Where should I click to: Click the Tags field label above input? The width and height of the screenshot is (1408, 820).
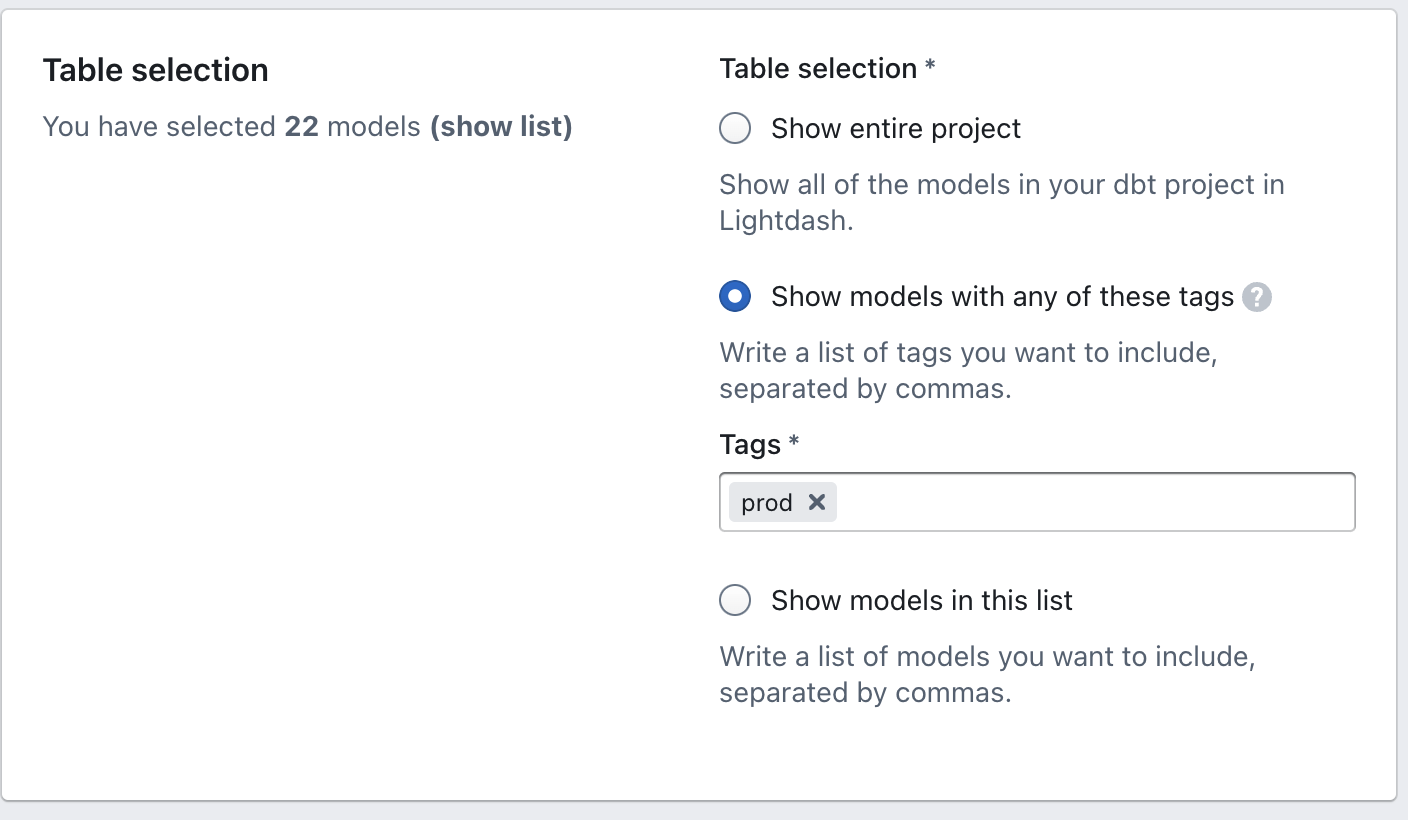tap(750, 444)
